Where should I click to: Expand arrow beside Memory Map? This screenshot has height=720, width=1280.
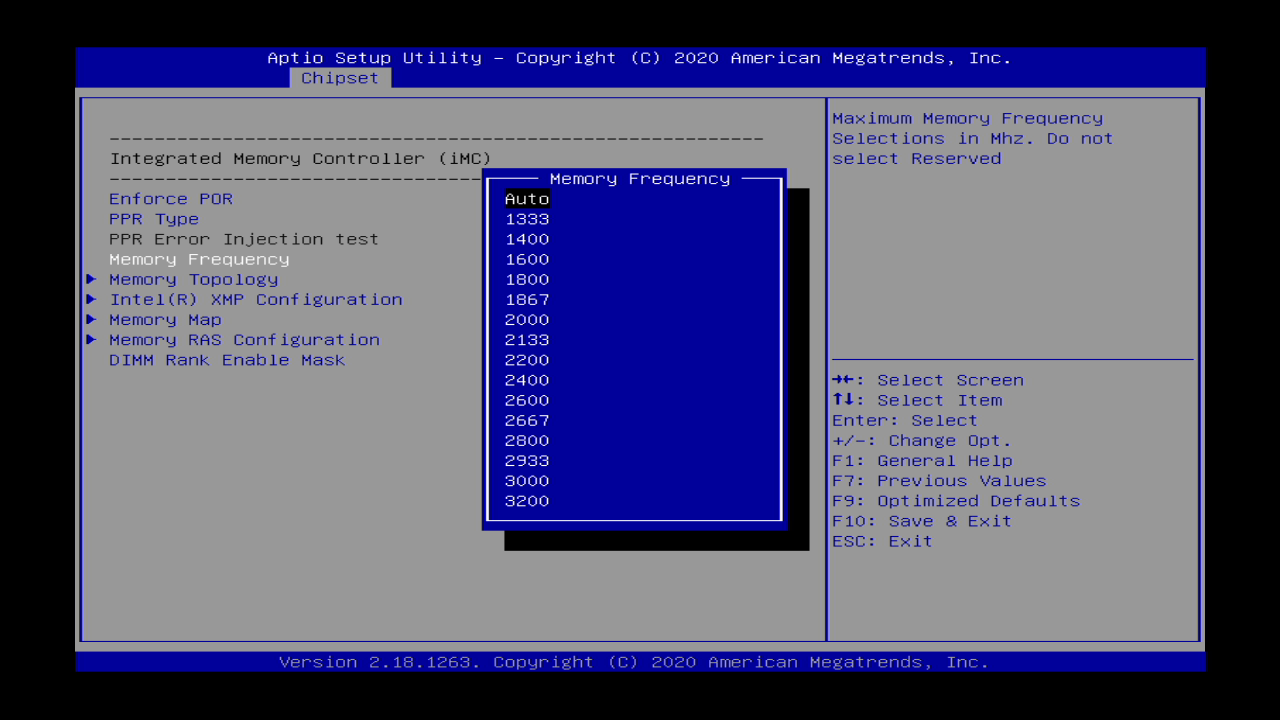tap(91, 319)
